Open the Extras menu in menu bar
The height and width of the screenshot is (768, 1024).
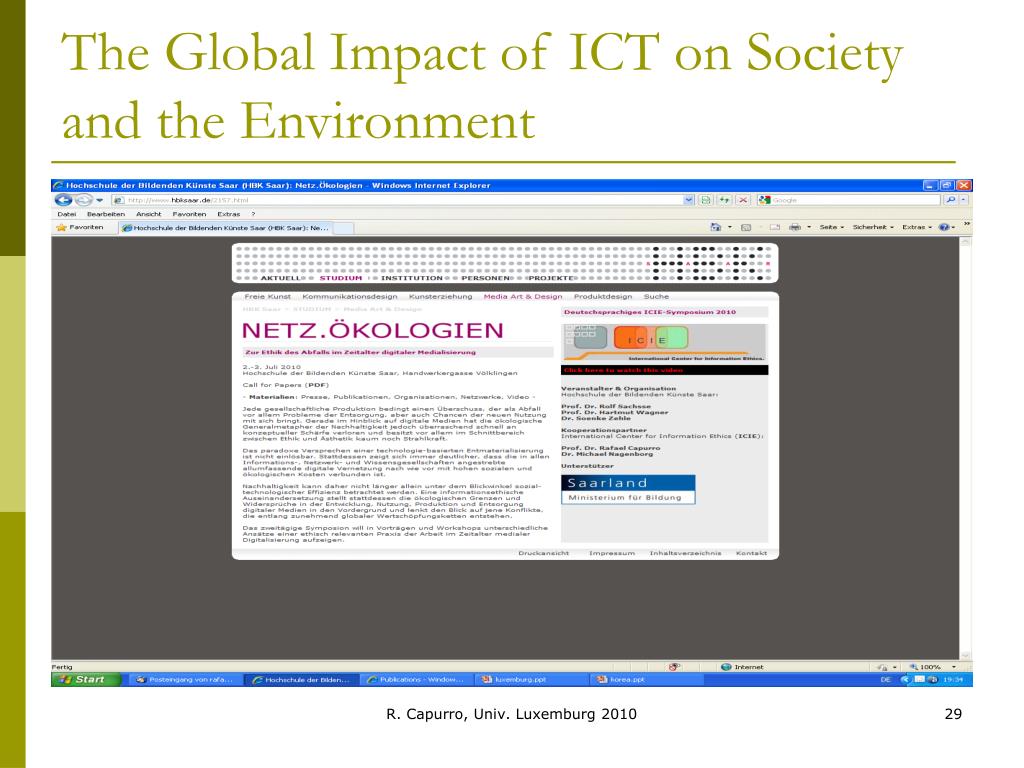point(229,214)
